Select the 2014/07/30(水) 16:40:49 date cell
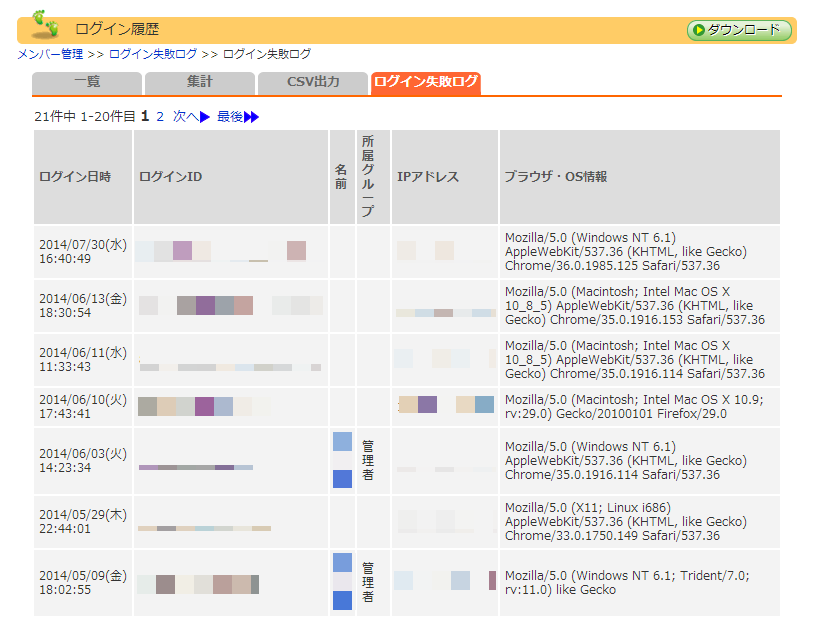 pos(83,252)
